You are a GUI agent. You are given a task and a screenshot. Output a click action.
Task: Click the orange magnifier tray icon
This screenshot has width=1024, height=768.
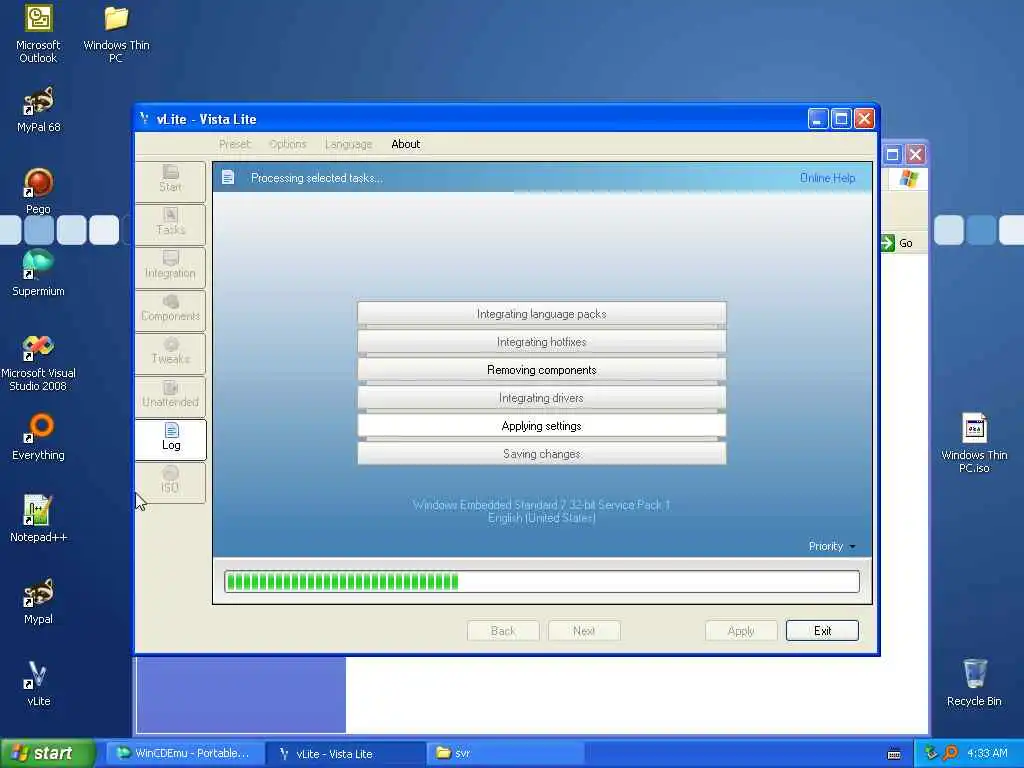click(x=950, y=754)
